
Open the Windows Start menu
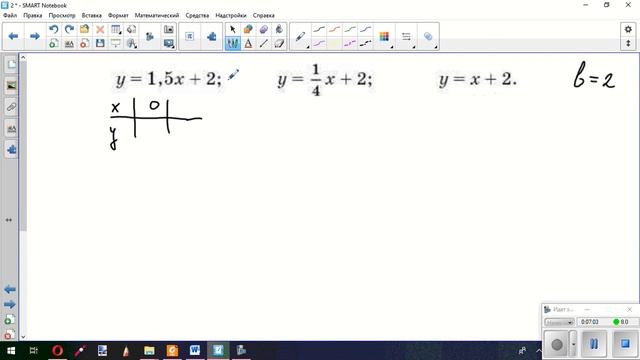(x=11, y=351)
